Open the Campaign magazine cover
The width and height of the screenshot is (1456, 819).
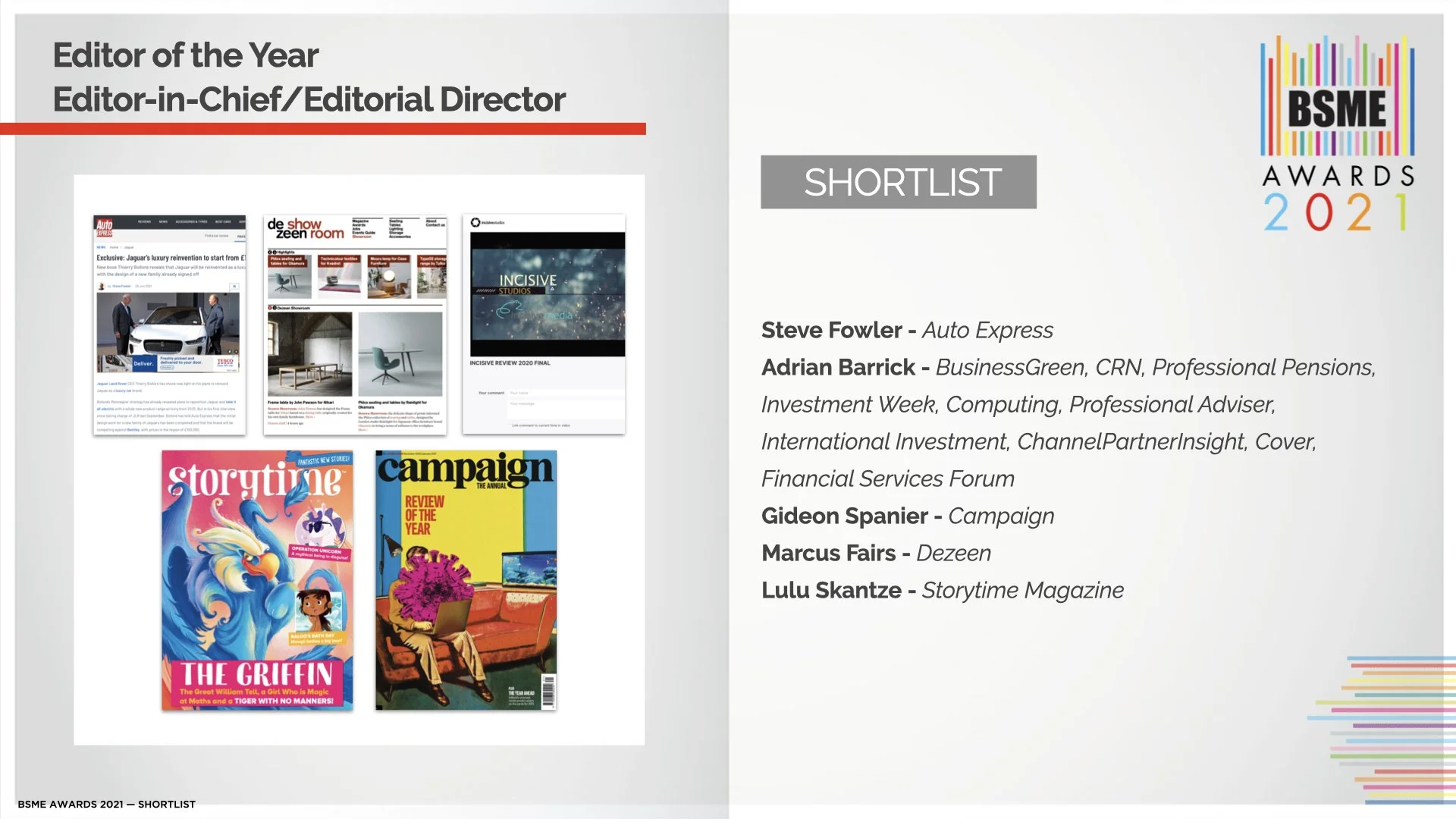466,579
